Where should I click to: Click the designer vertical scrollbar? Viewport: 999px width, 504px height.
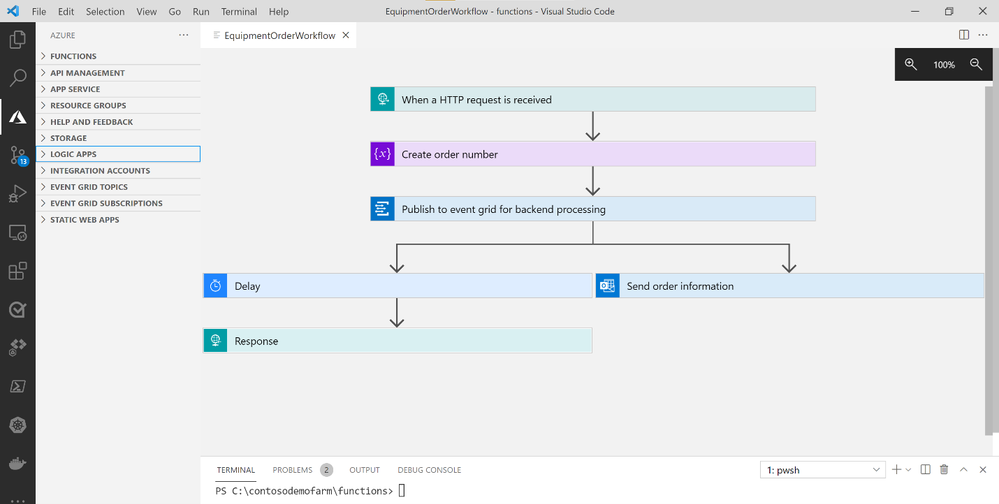(989, 261)
